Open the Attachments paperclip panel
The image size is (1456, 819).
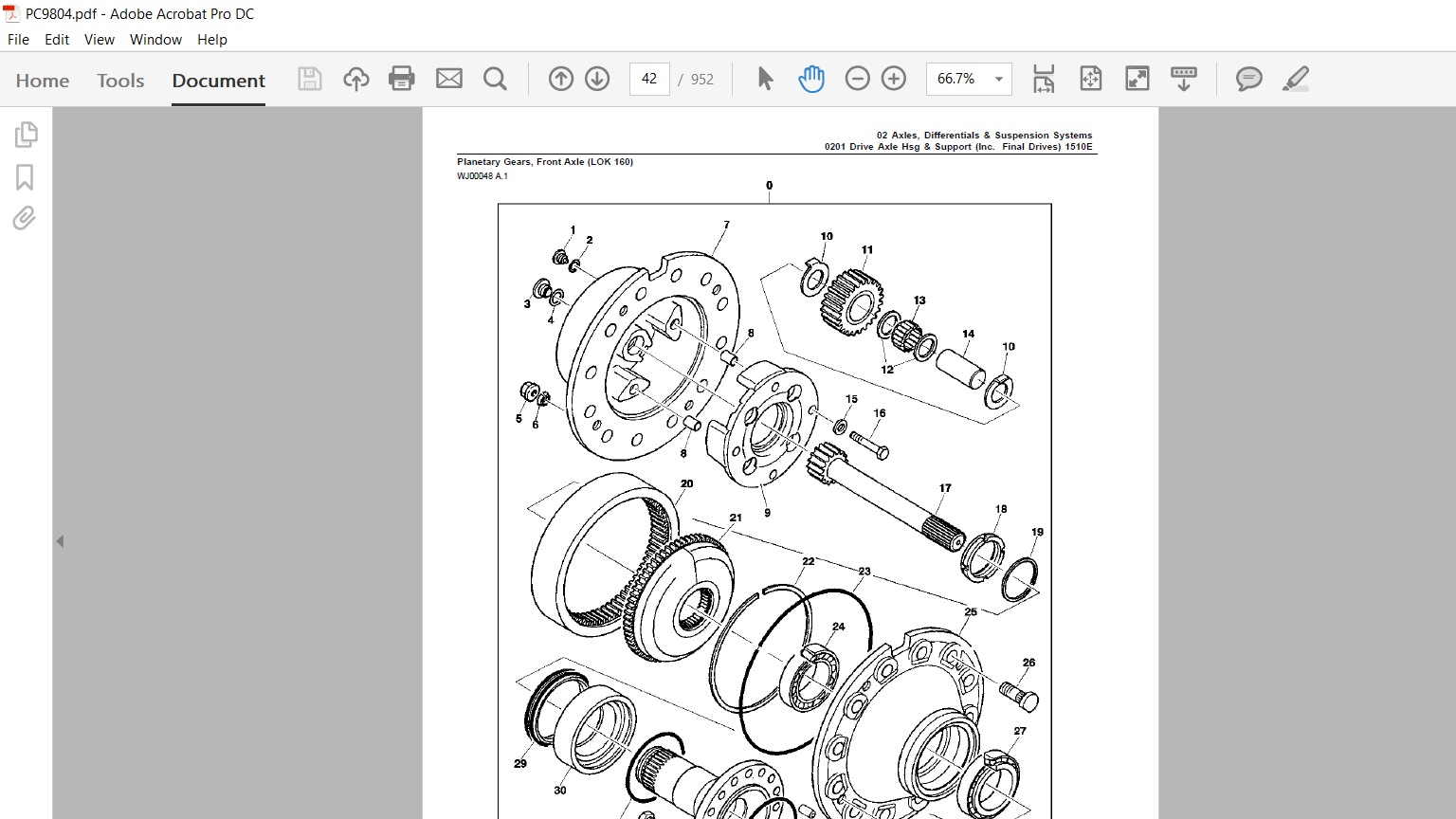(25, 218)
